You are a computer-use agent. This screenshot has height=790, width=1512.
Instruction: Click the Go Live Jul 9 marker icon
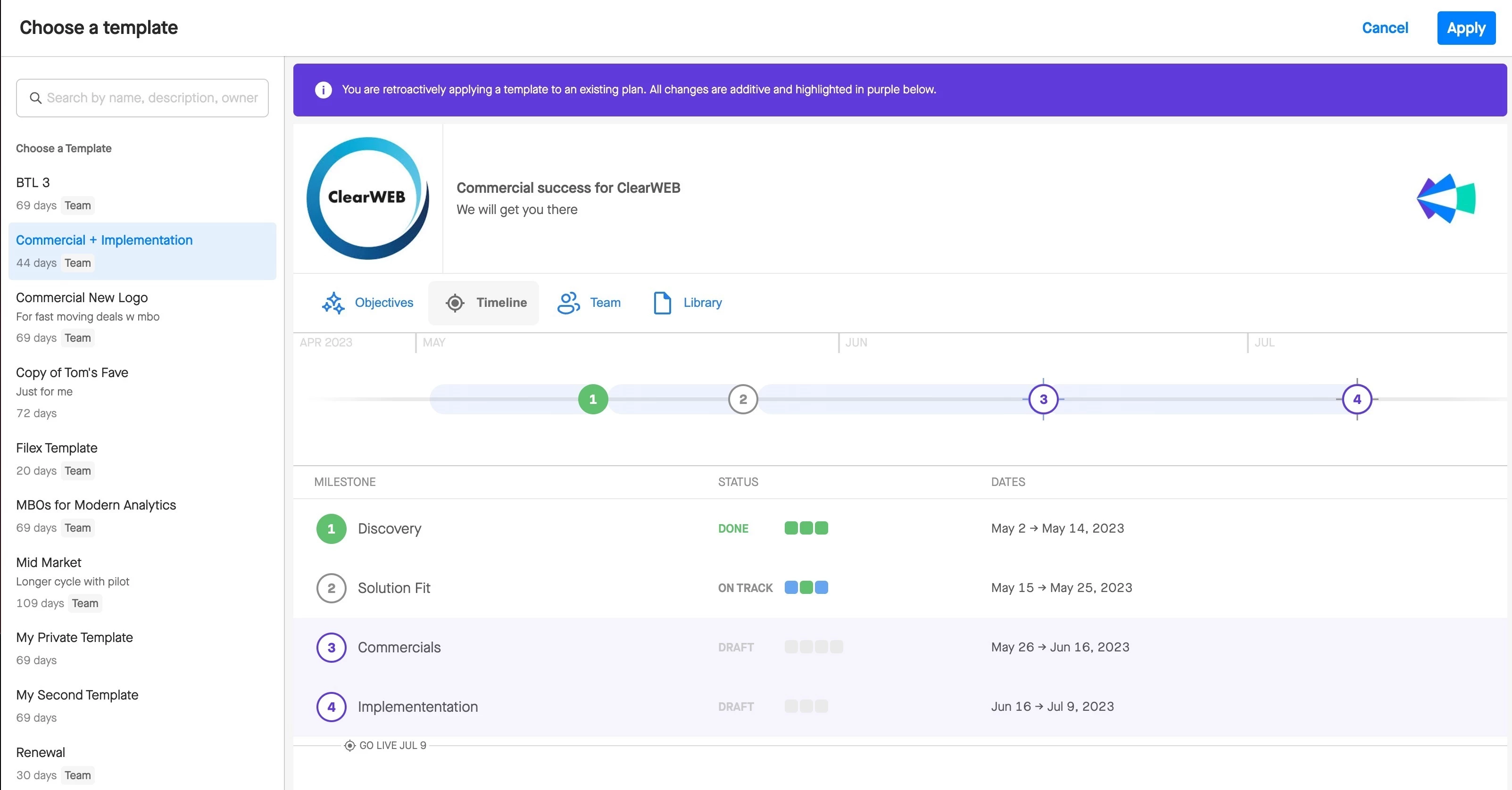coord(349,745)
